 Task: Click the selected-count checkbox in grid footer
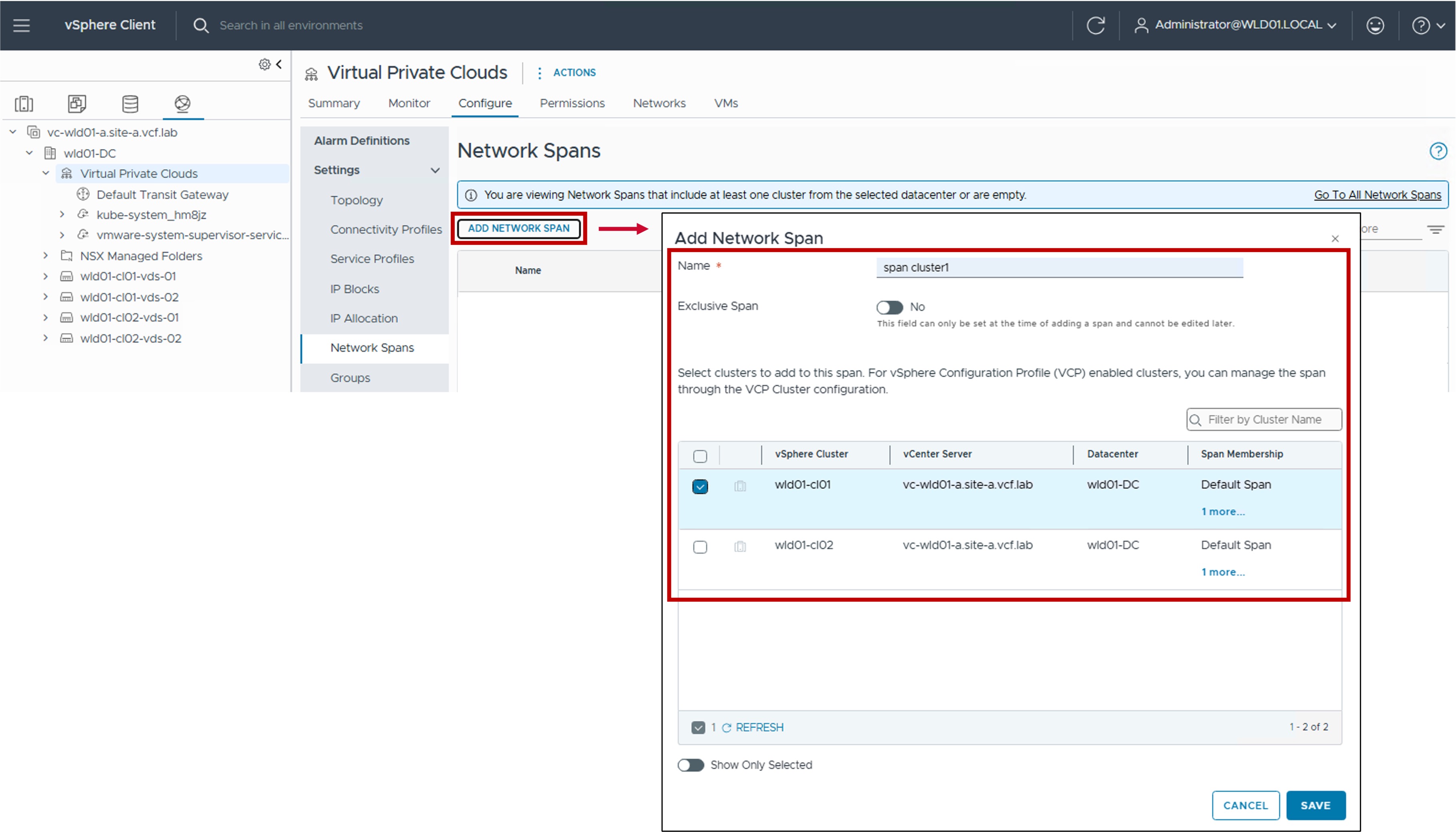click(x=698, y=728)
